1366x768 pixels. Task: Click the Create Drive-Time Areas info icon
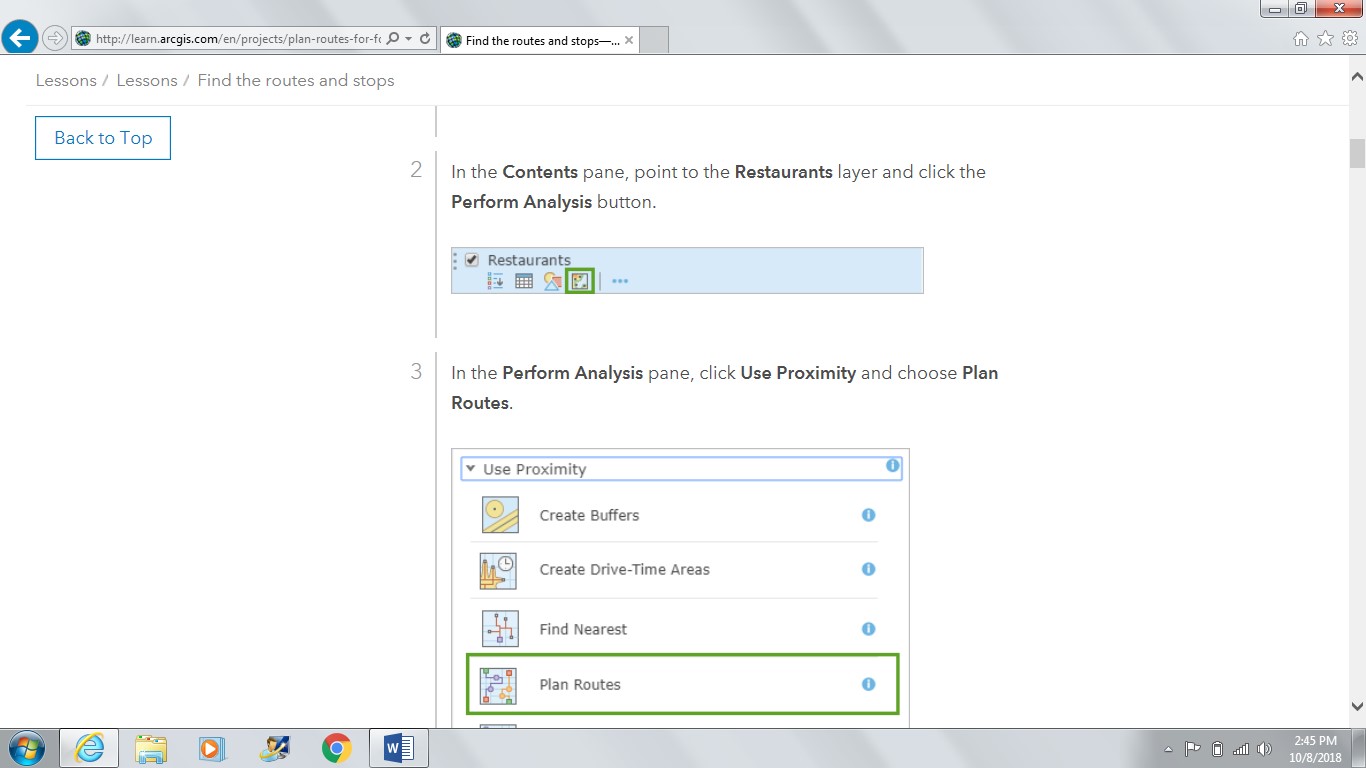click(868, 569)
